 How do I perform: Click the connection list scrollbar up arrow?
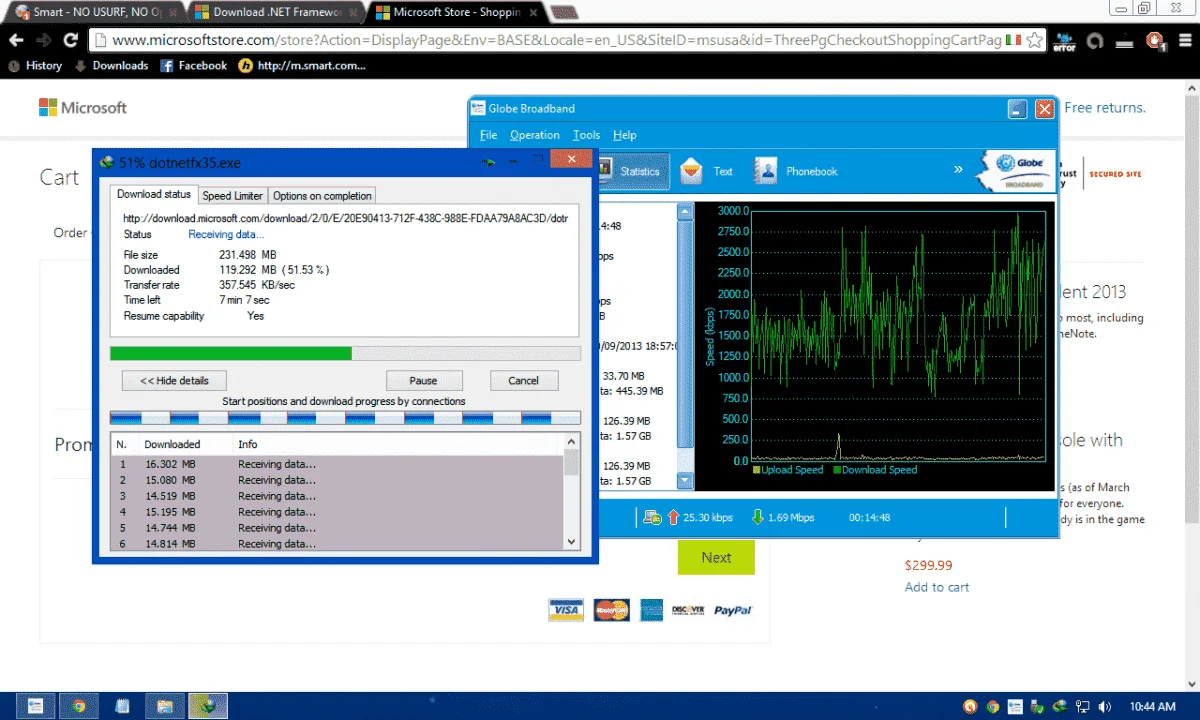[x=572, y=441]
